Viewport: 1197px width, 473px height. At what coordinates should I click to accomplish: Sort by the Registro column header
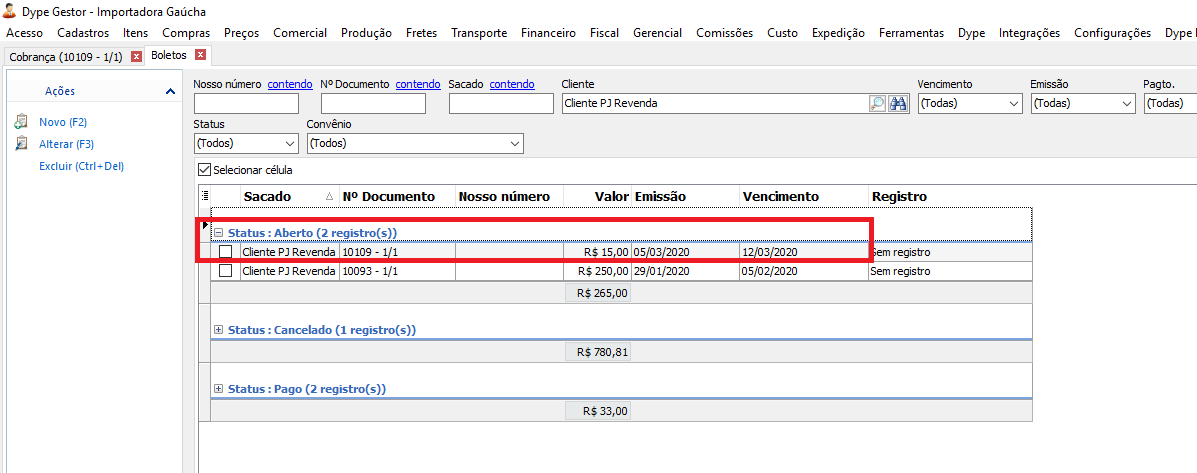[x=950, y=196]
